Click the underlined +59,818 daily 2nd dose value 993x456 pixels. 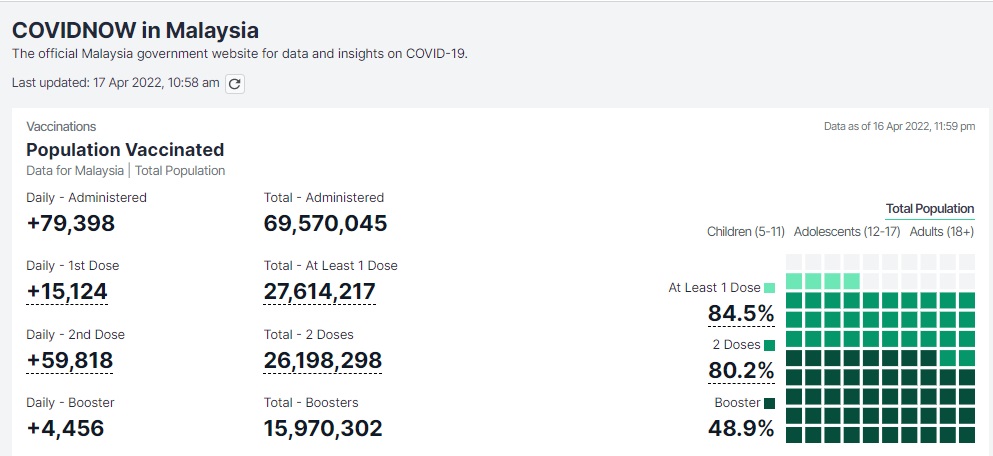point(70,360)
